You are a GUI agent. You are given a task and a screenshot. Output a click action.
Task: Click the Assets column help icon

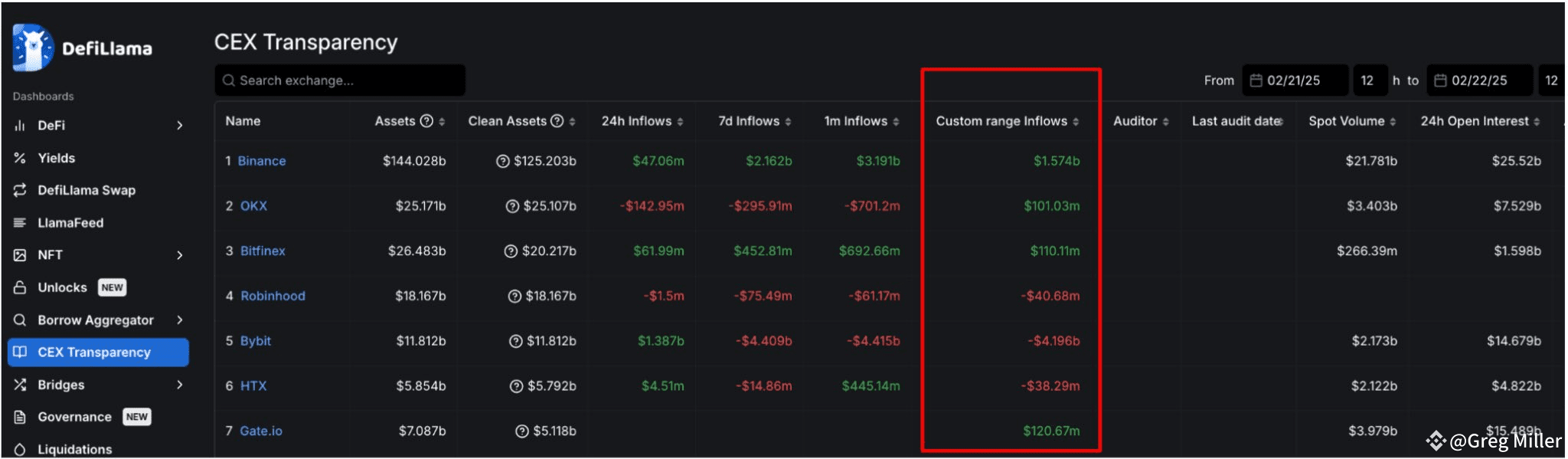point(427,121)
